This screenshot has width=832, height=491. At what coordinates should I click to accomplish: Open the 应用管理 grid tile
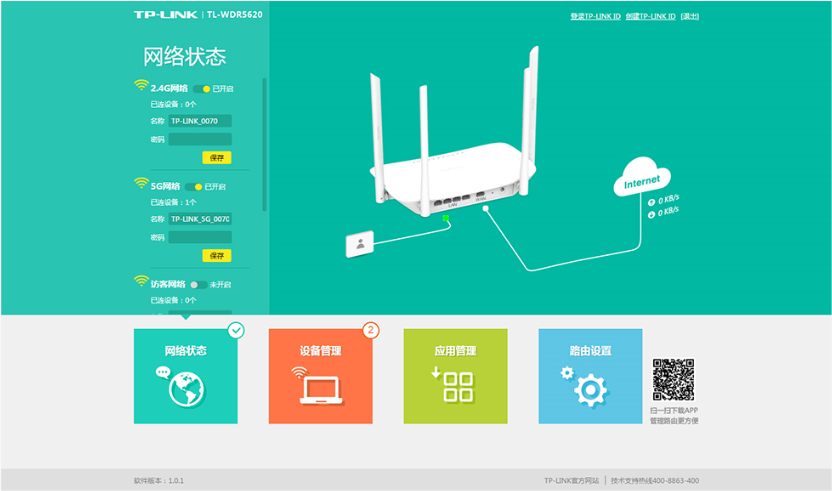coord(455,376)
